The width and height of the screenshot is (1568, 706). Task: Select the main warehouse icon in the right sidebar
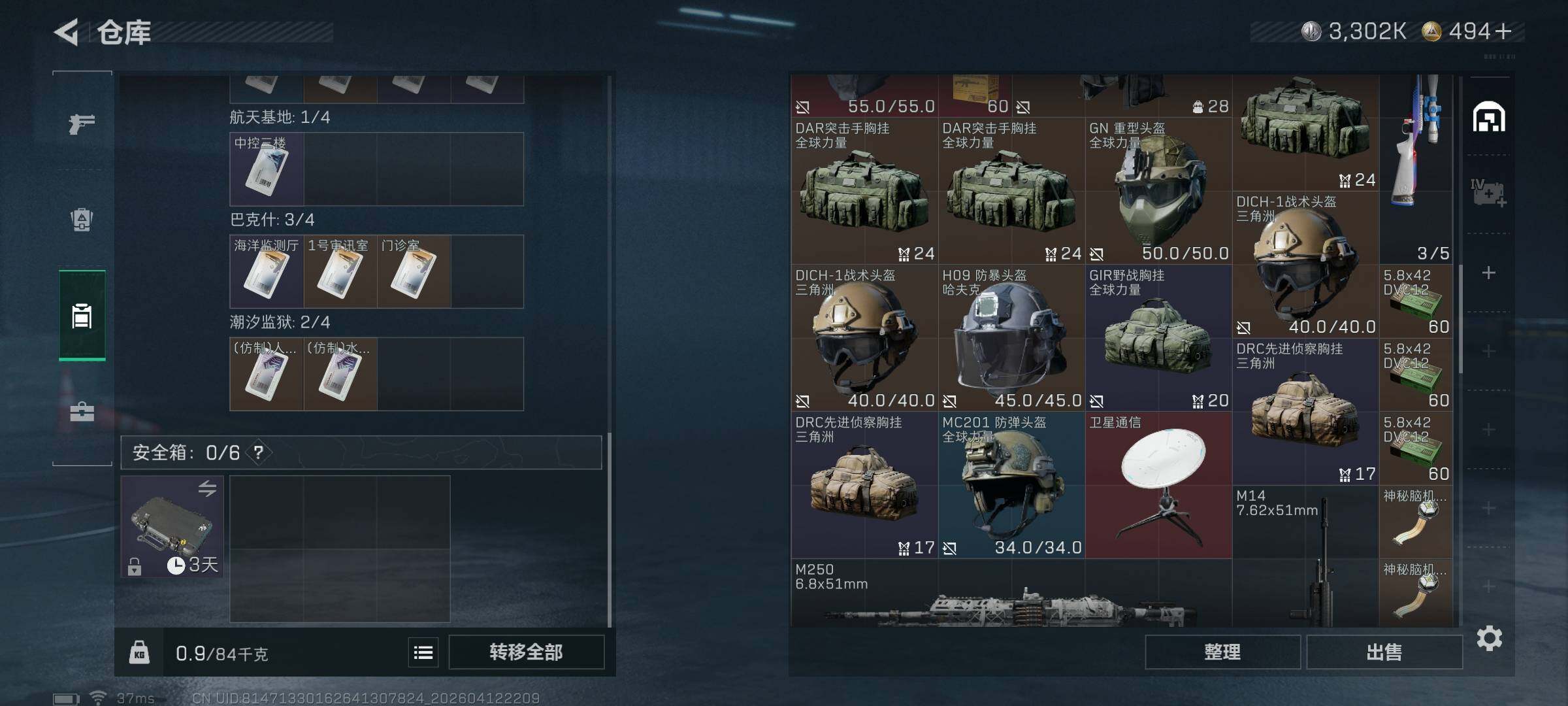coord(1489,118)
